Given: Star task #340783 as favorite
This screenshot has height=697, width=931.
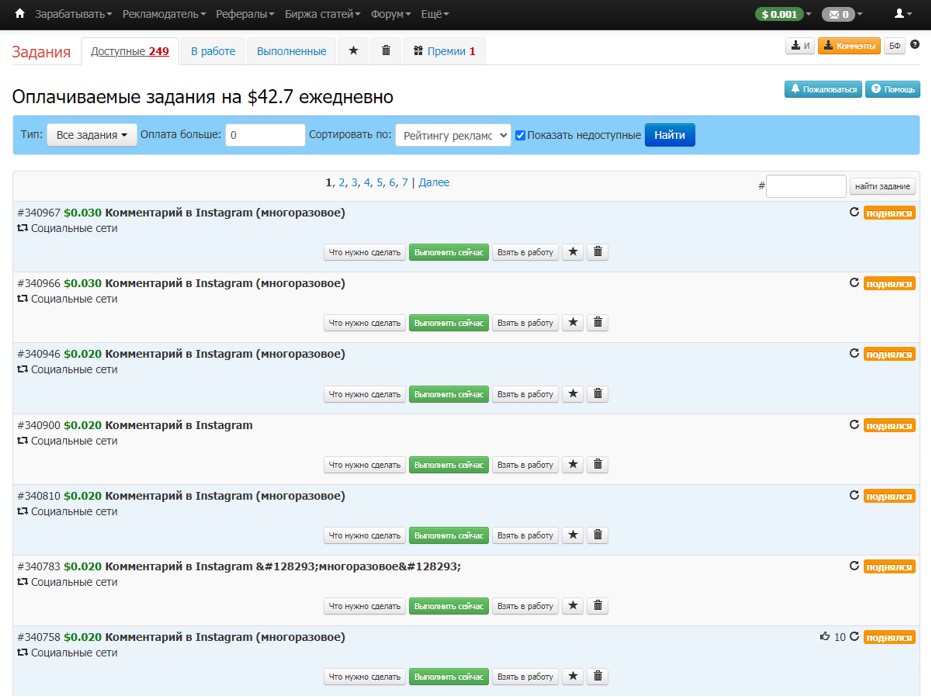Looking at the screenshot, I should pos(573,606).
